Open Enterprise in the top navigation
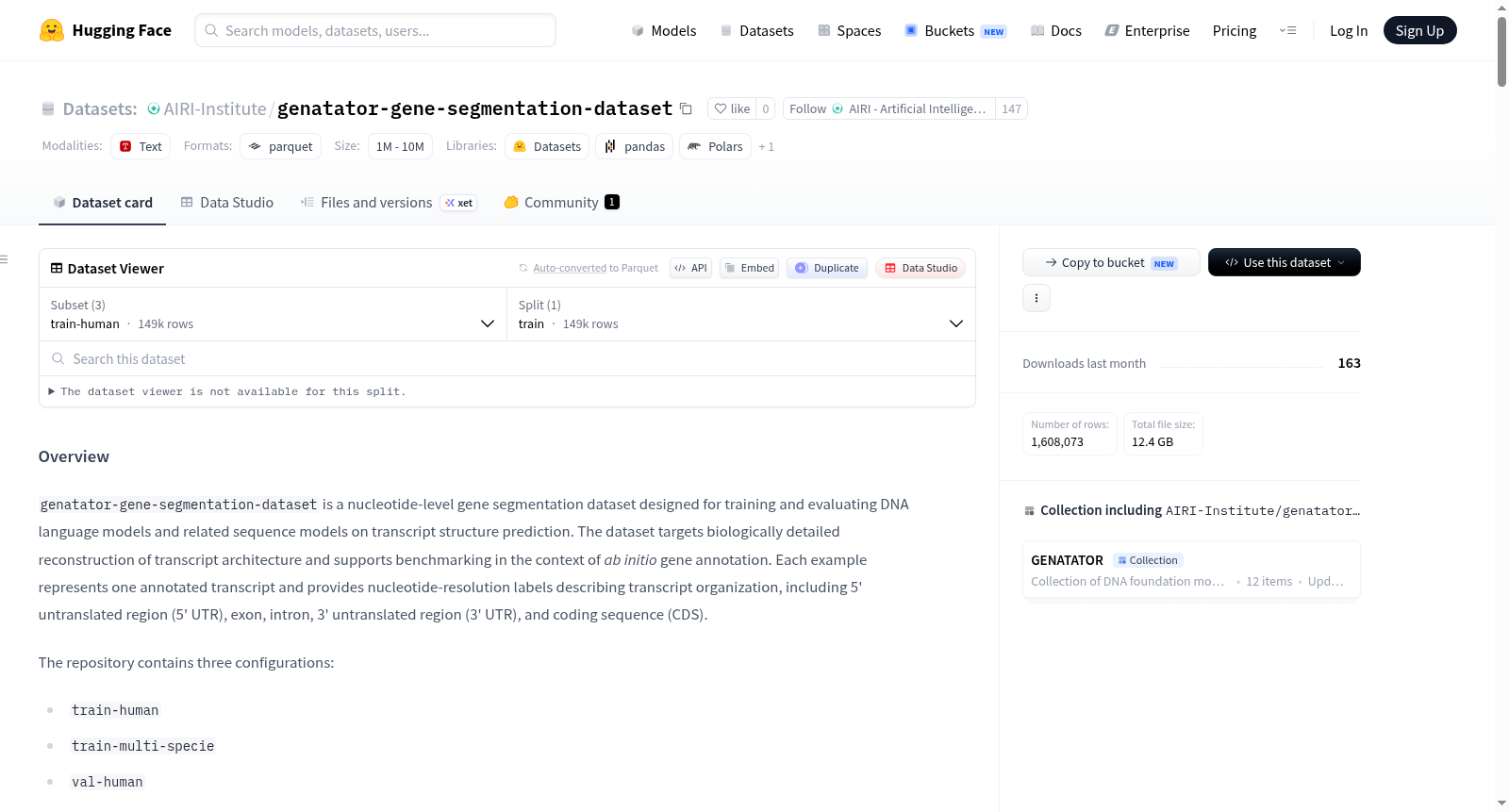Image resolution: width=1509 pixels, height=812 pixels. tap(1147, 30)
